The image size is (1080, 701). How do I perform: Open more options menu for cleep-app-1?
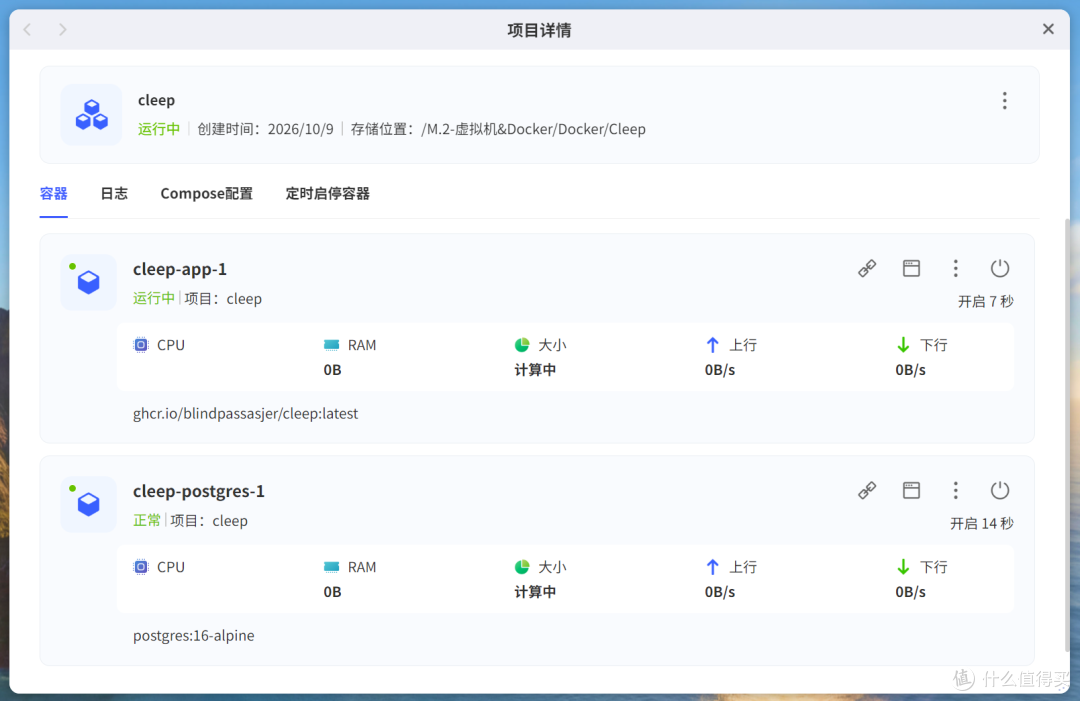955,269
